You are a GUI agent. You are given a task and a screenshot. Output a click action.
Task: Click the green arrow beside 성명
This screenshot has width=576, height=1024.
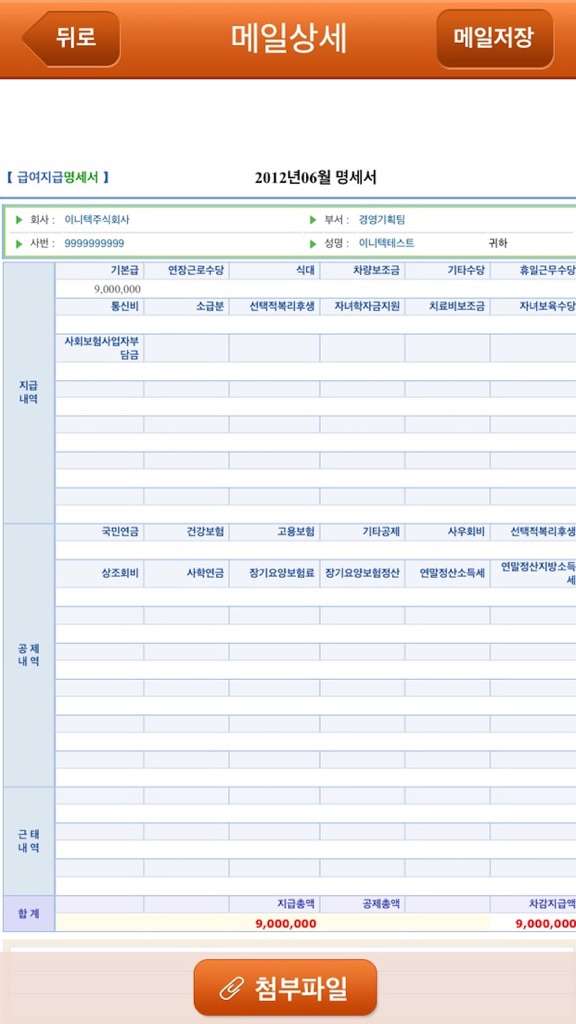(x=313, y=244)
